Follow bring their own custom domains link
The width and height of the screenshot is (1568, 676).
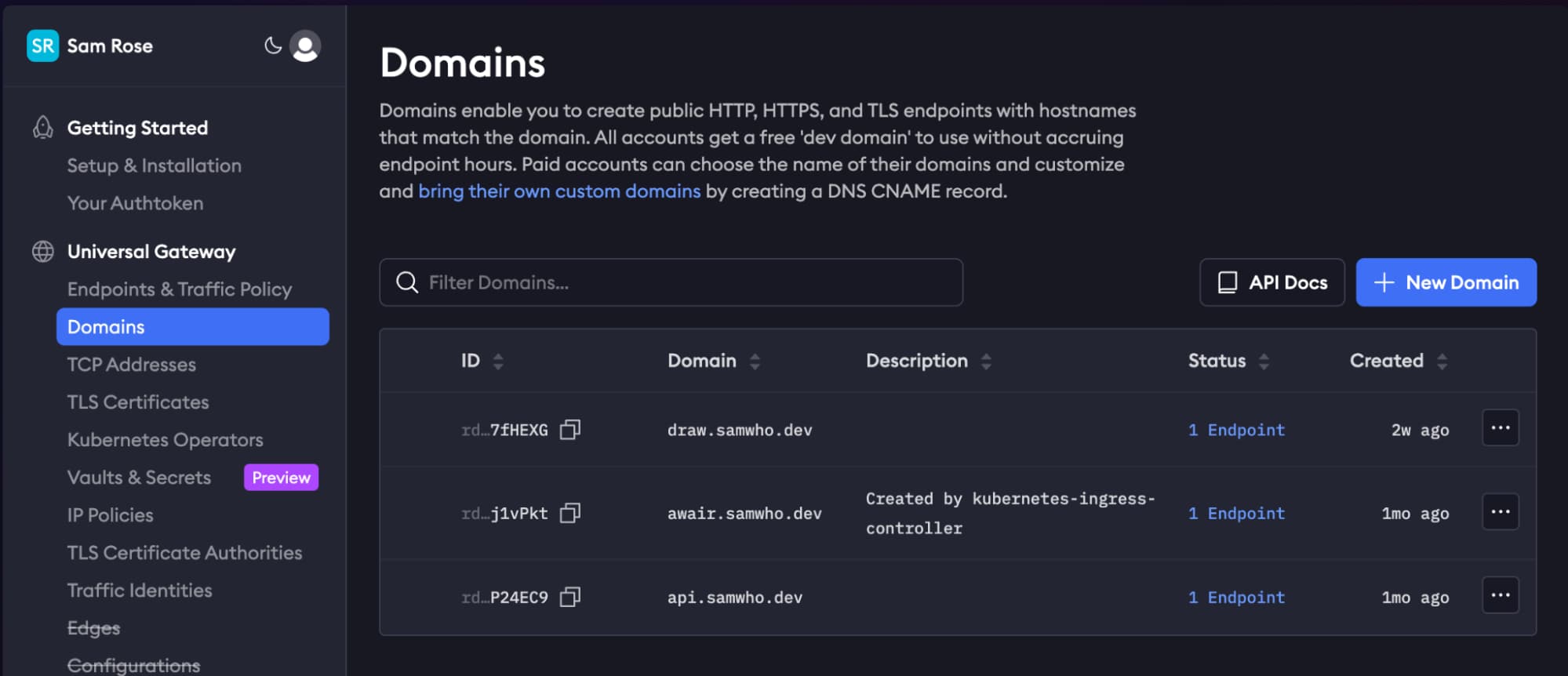(558, 191)
